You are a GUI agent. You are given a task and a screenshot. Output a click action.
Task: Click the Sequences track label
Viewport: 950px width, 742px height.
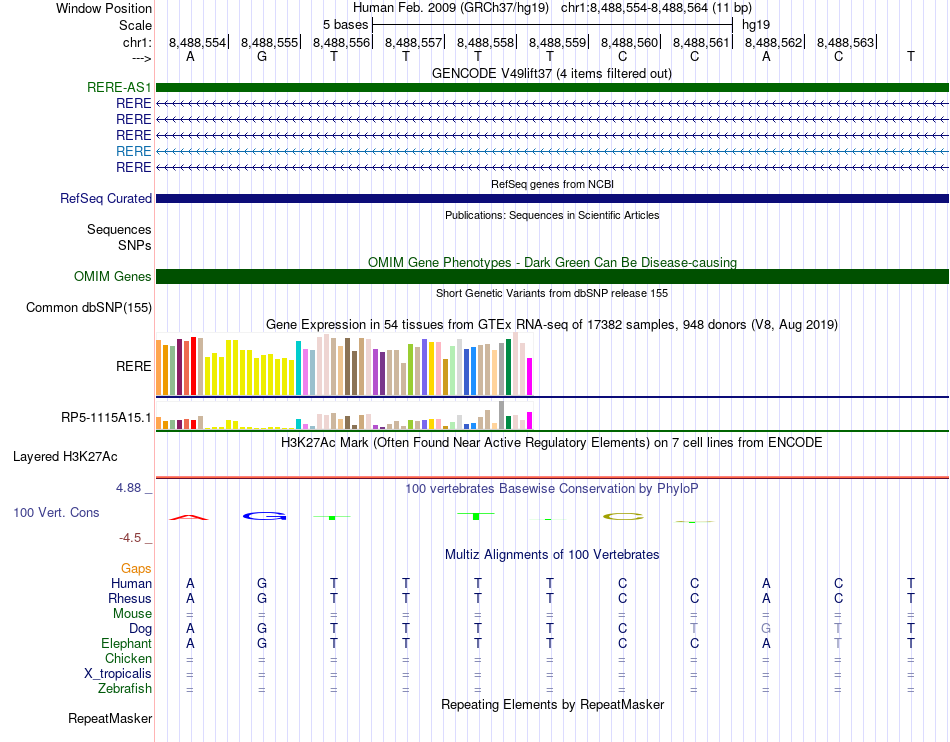click(x=119, y=230)
